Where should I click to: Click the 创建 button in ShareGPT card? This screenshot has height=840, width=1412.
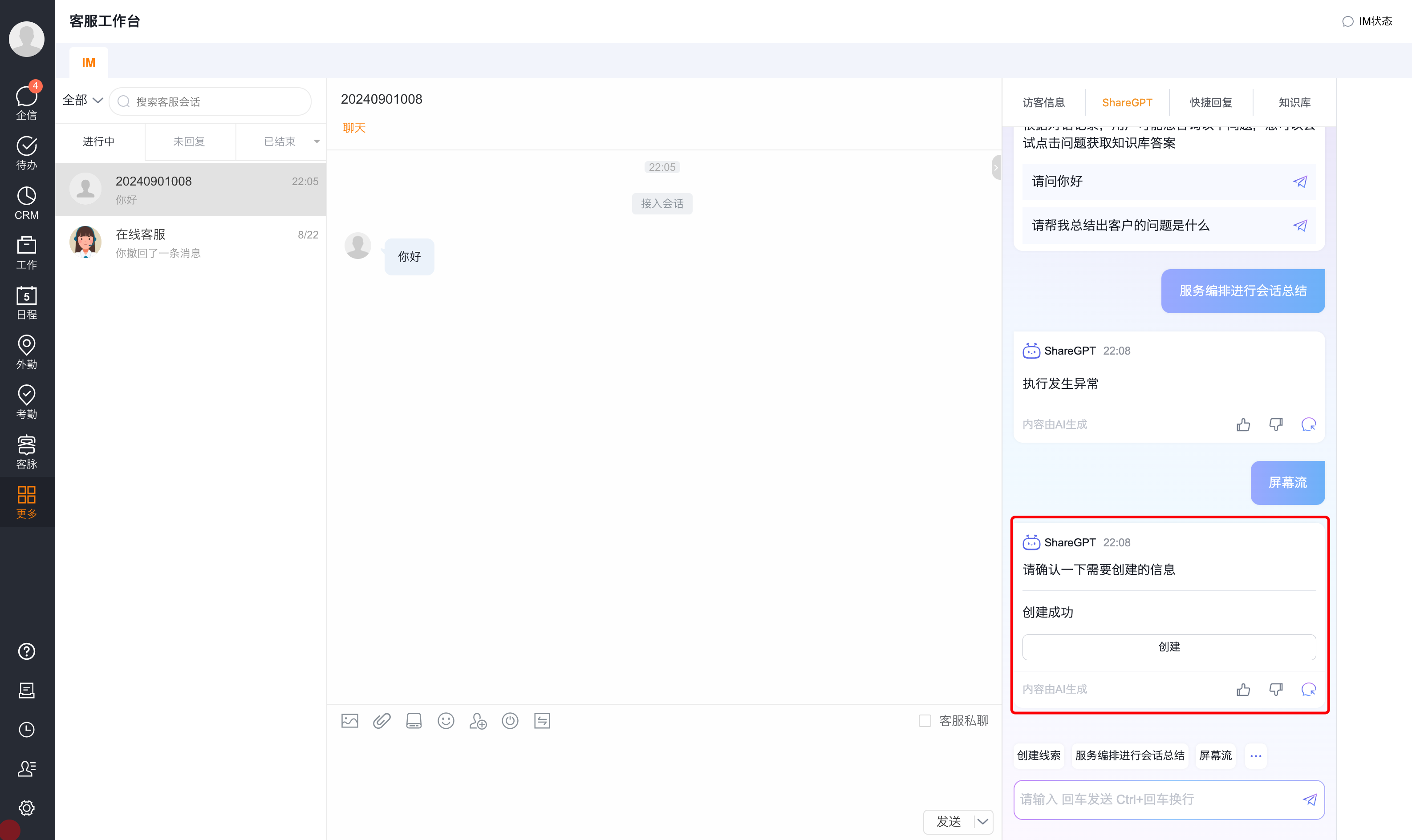1169,646
